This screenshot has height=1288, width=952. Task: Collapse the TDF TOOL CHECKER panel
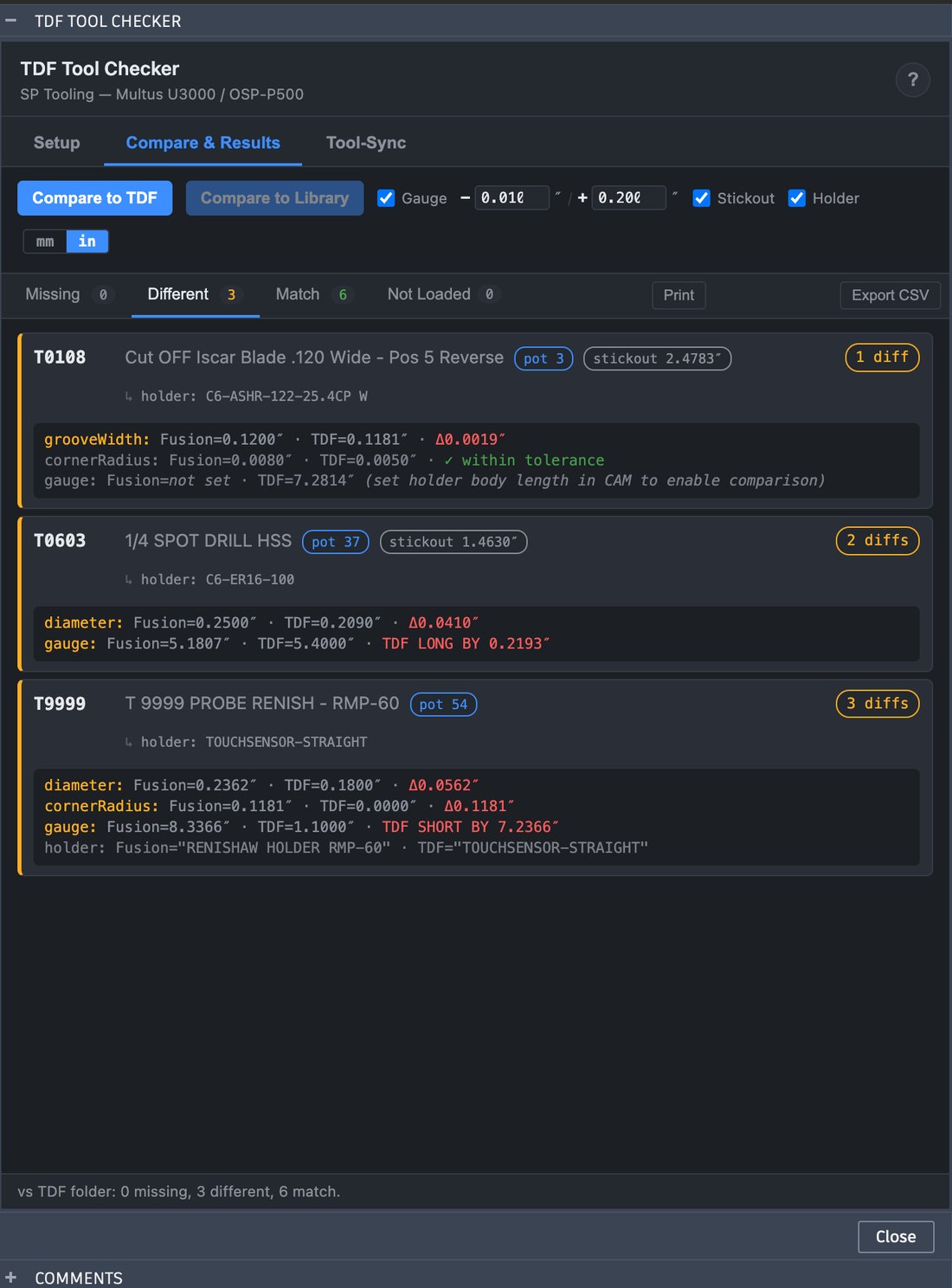coord(11,21)
